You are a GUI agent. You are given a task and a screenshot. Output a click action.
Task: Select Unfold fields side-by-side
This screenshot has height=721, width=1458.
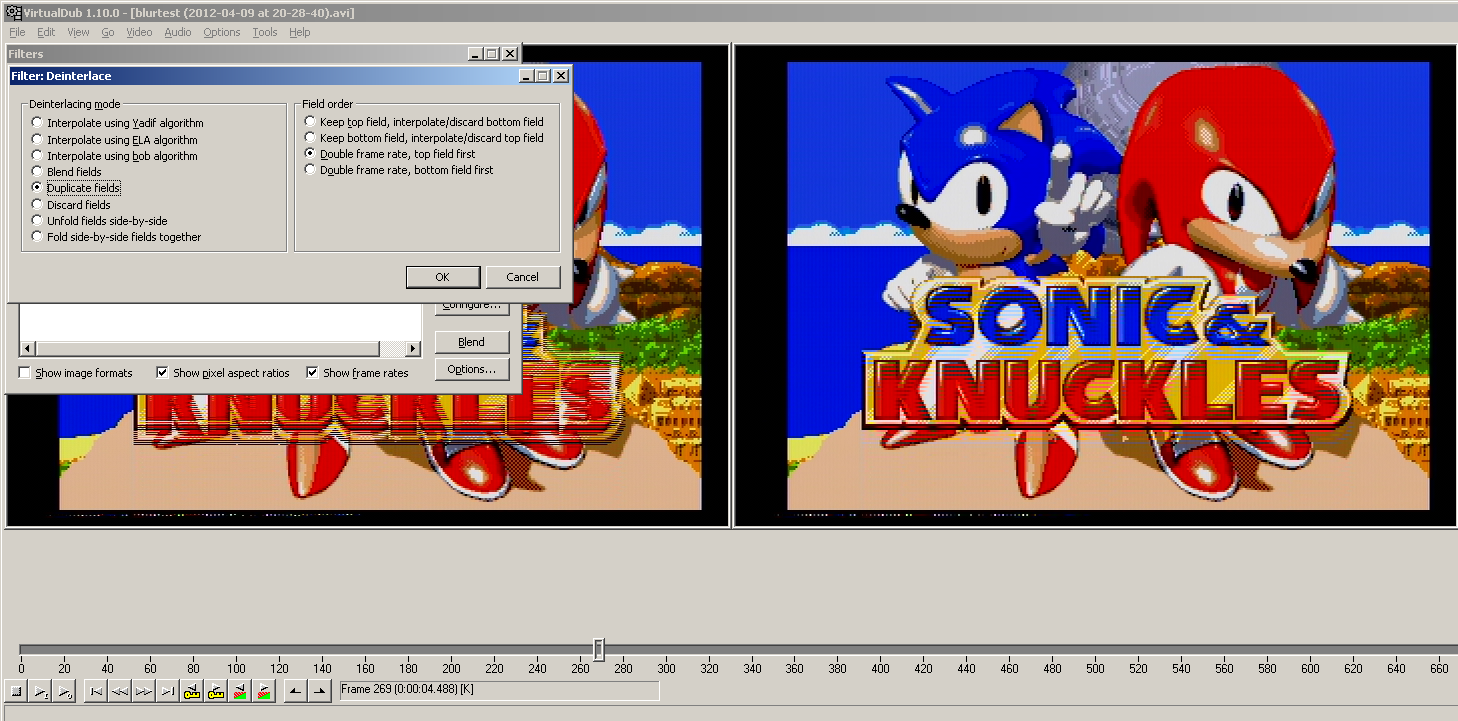click(x=99, y=221)
